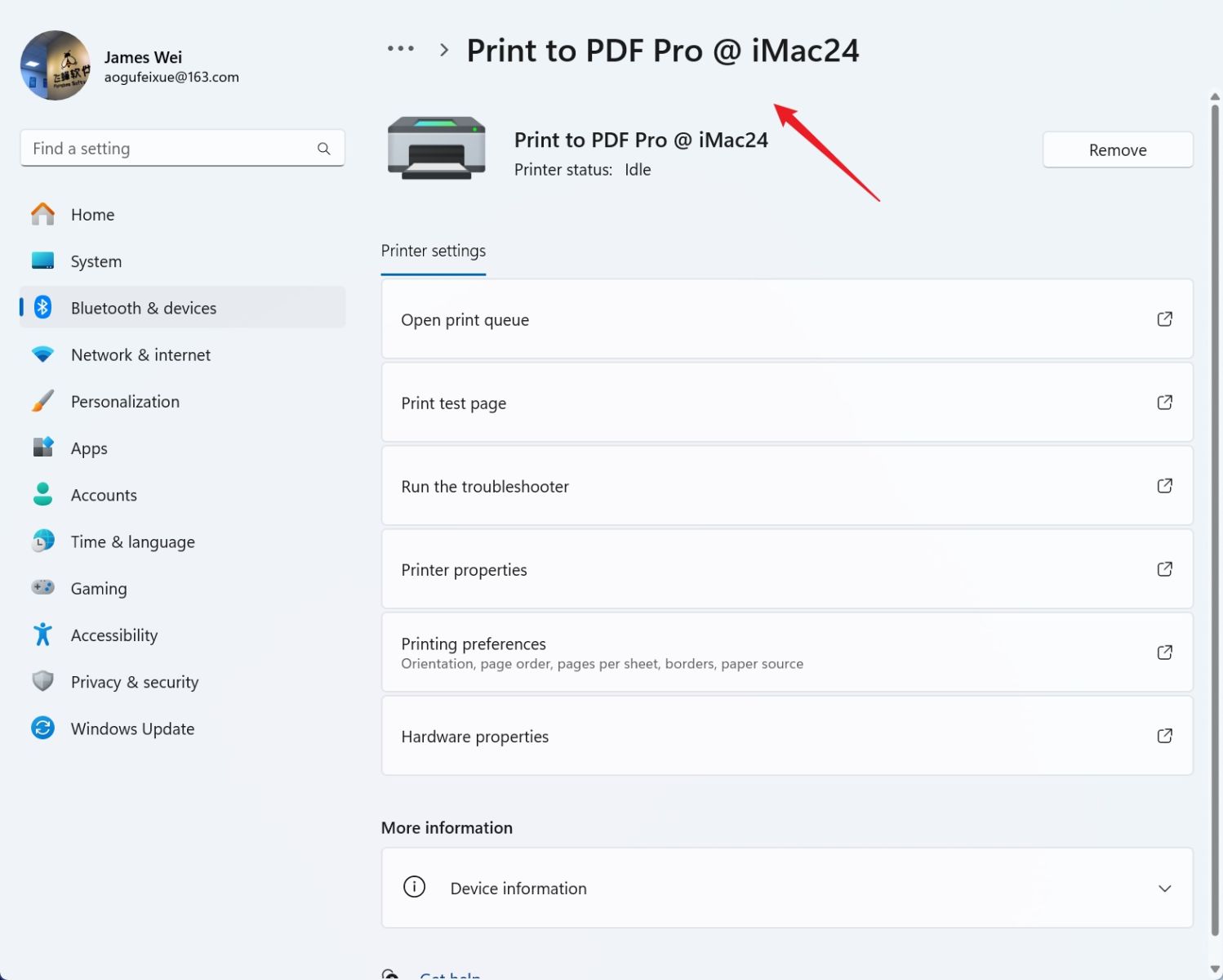Open Printer properties

tap(787, 569)
